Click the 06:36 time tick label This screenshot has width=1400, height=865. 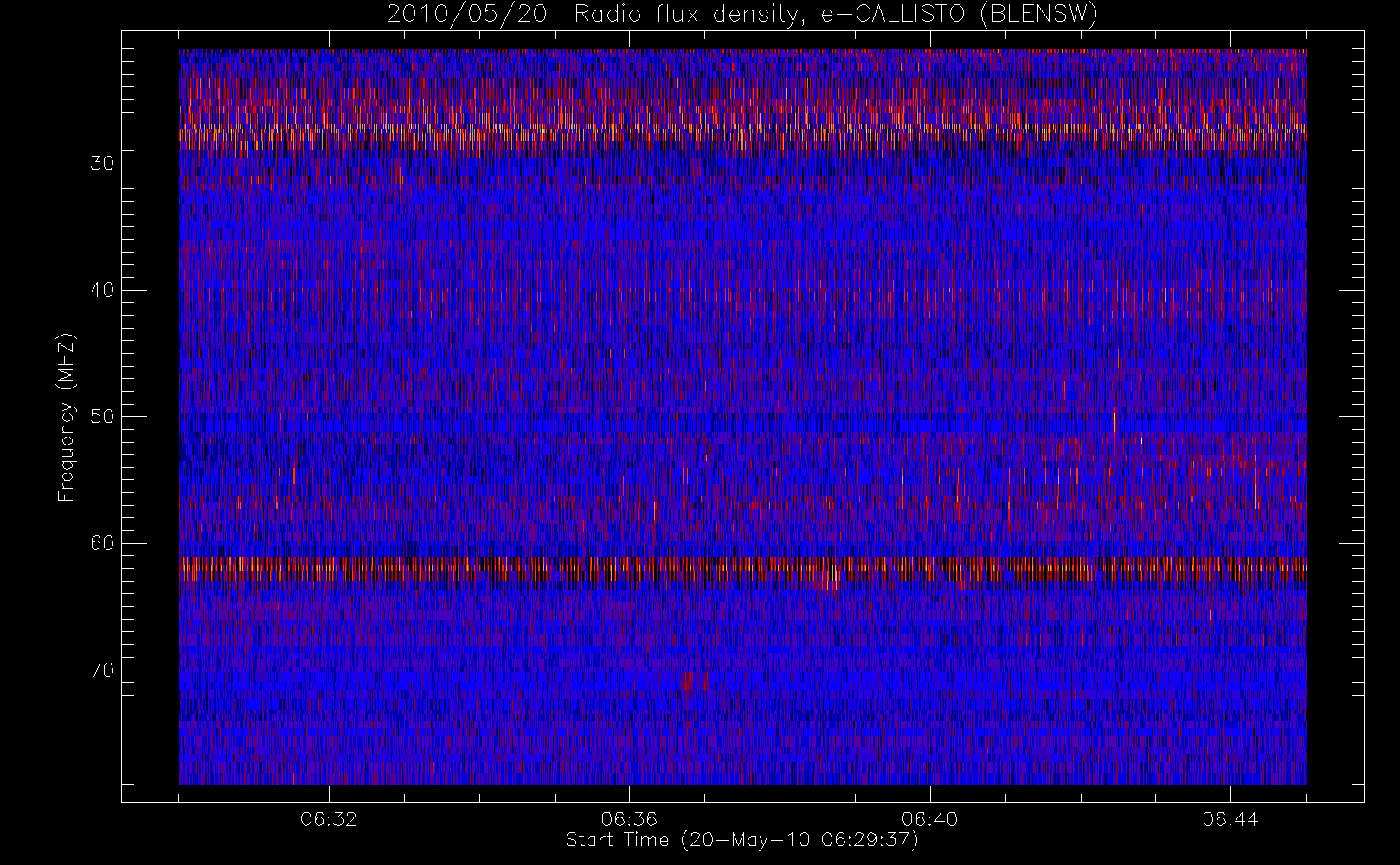[x=629, y=819]
